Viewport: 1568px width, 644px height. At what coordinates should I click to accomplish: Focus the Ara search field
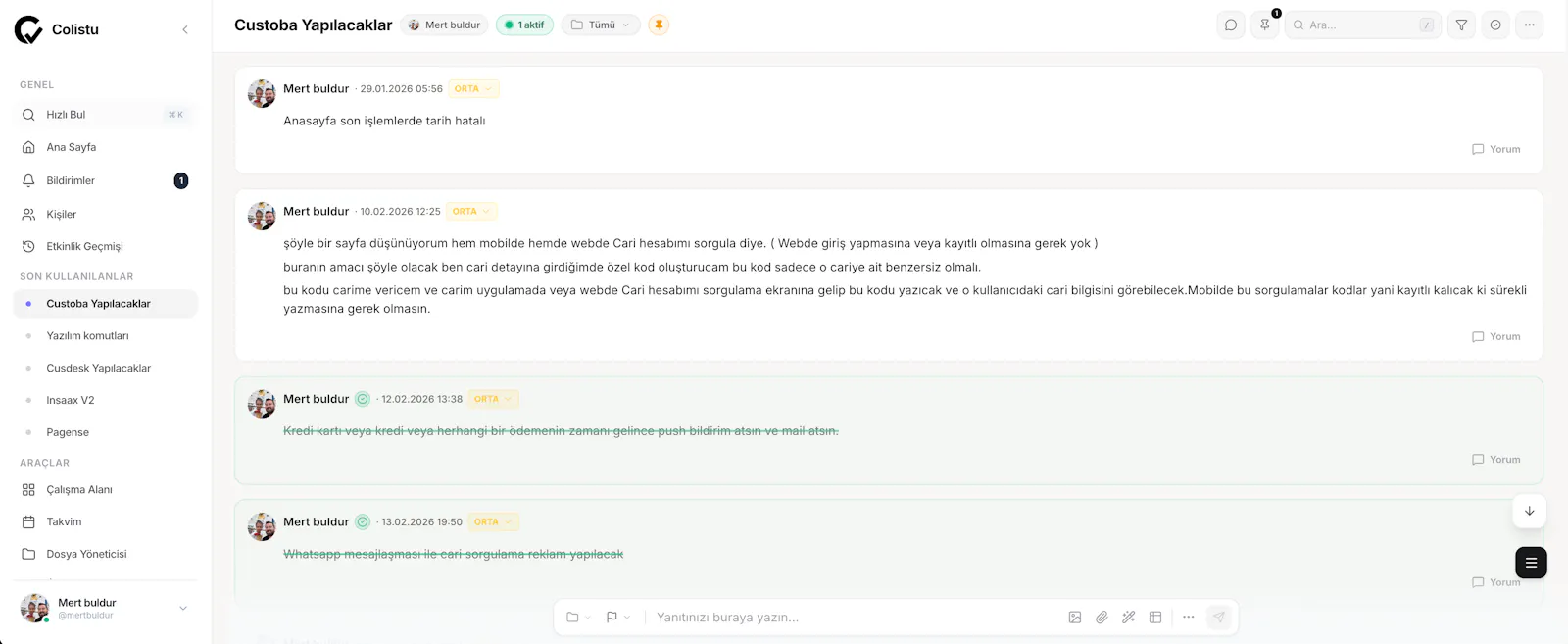tap(1363, 25)
